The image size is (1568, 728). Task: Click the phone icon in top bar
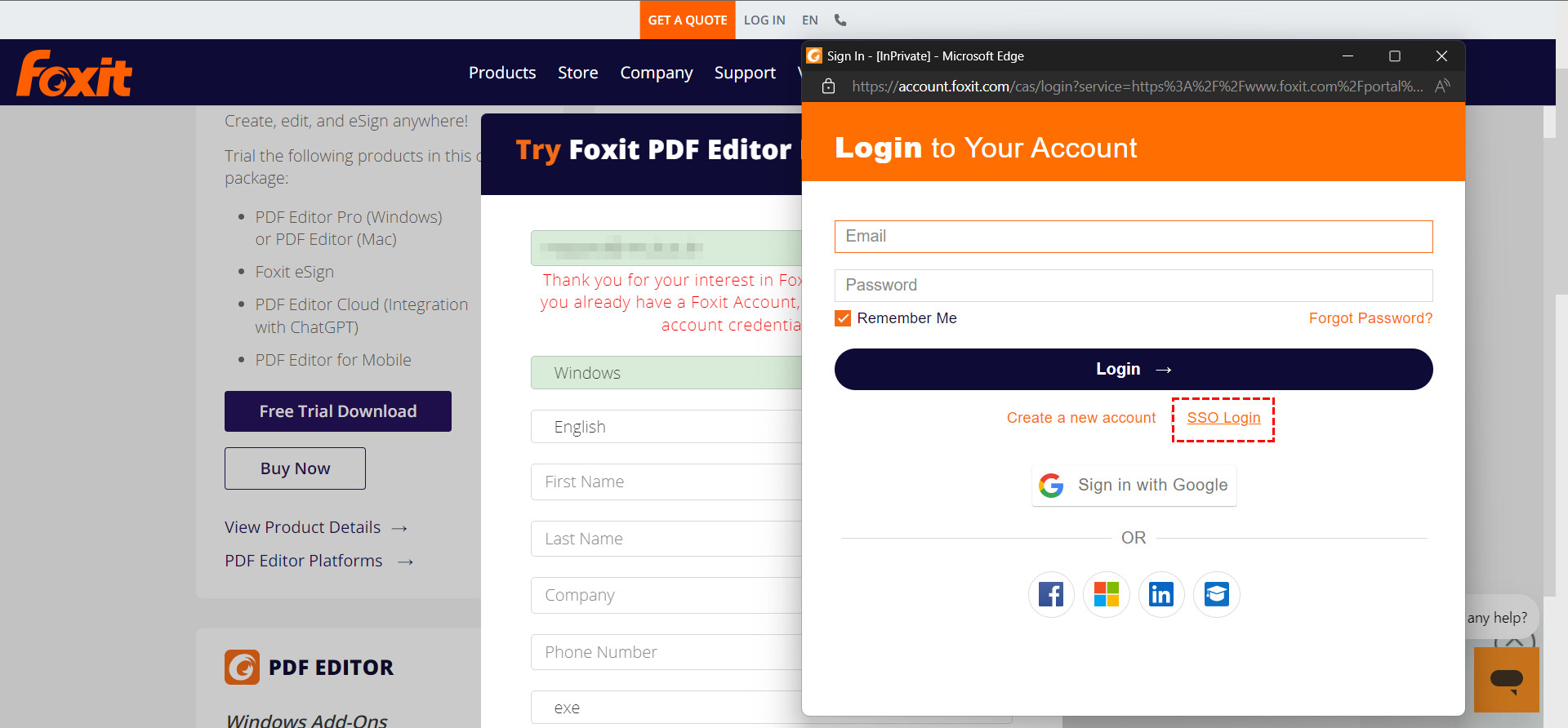point(840,20)
